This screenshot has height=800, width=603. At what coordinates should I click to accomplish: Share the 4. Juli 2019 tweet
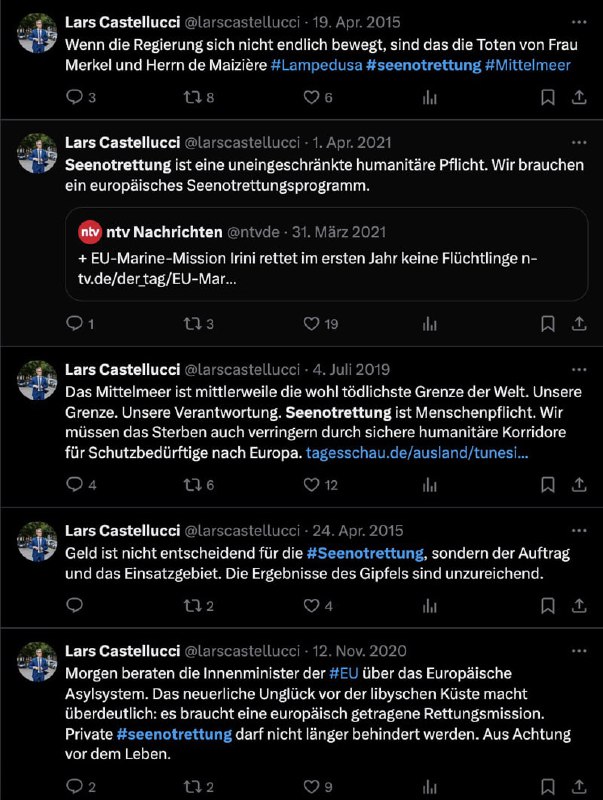(x=579, y=484)
